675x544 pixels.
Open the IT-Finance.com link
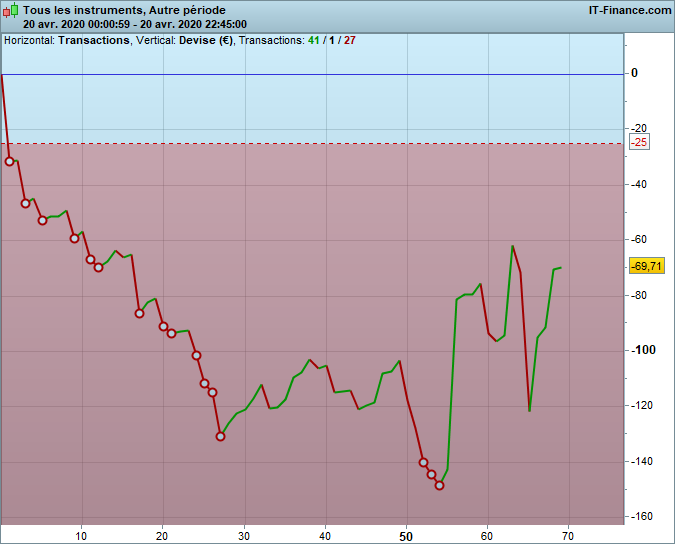click(x=629, y=10)
